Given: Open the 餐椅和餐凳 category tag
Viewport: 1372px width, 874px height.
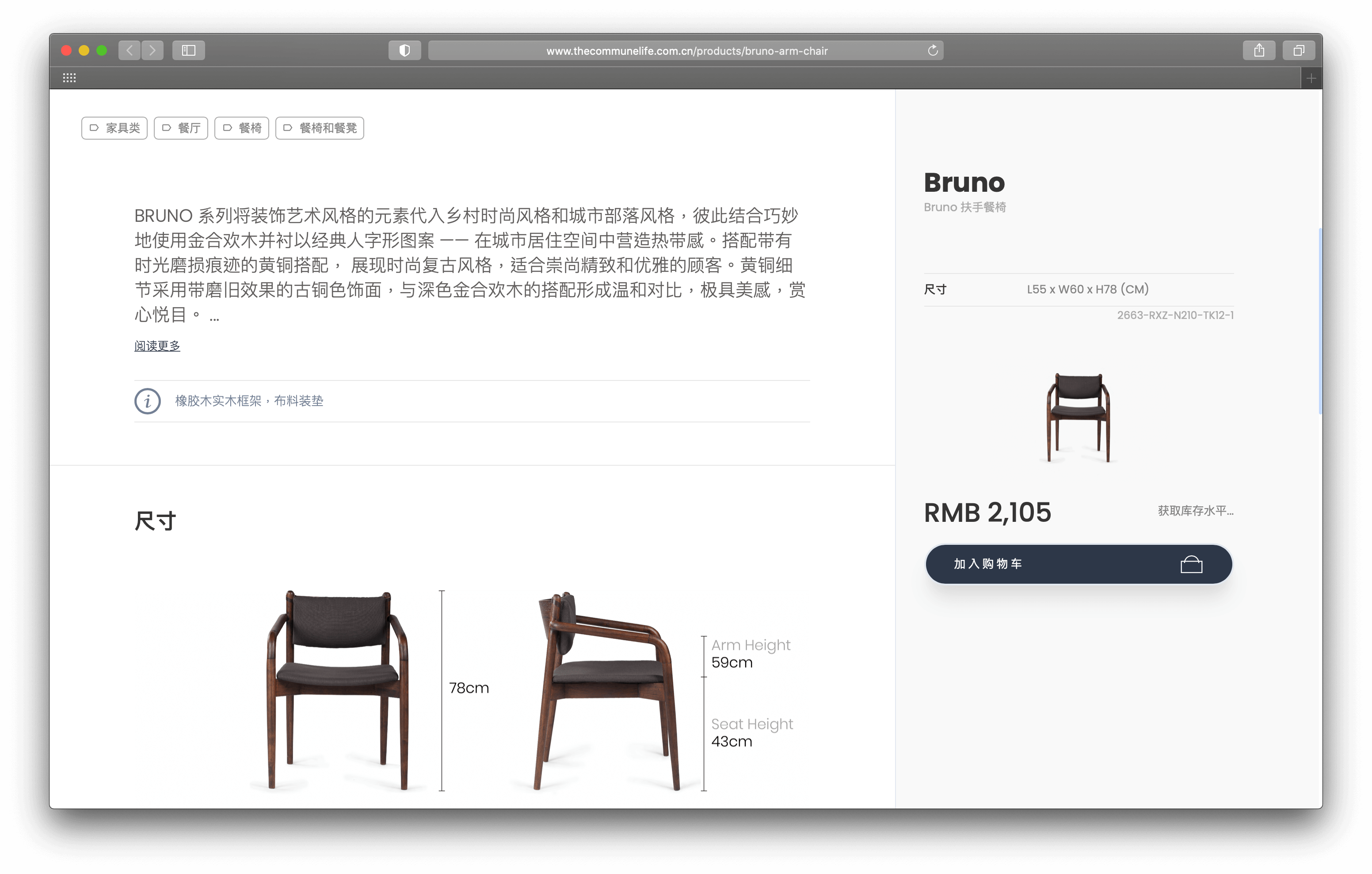Looking at the screenshot, I should click(x=320, y=128).
